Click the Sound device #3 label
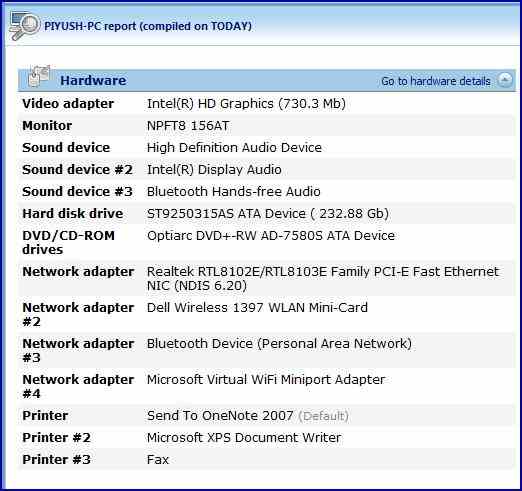This screenshot has height=491, width=522. [77, 192]
